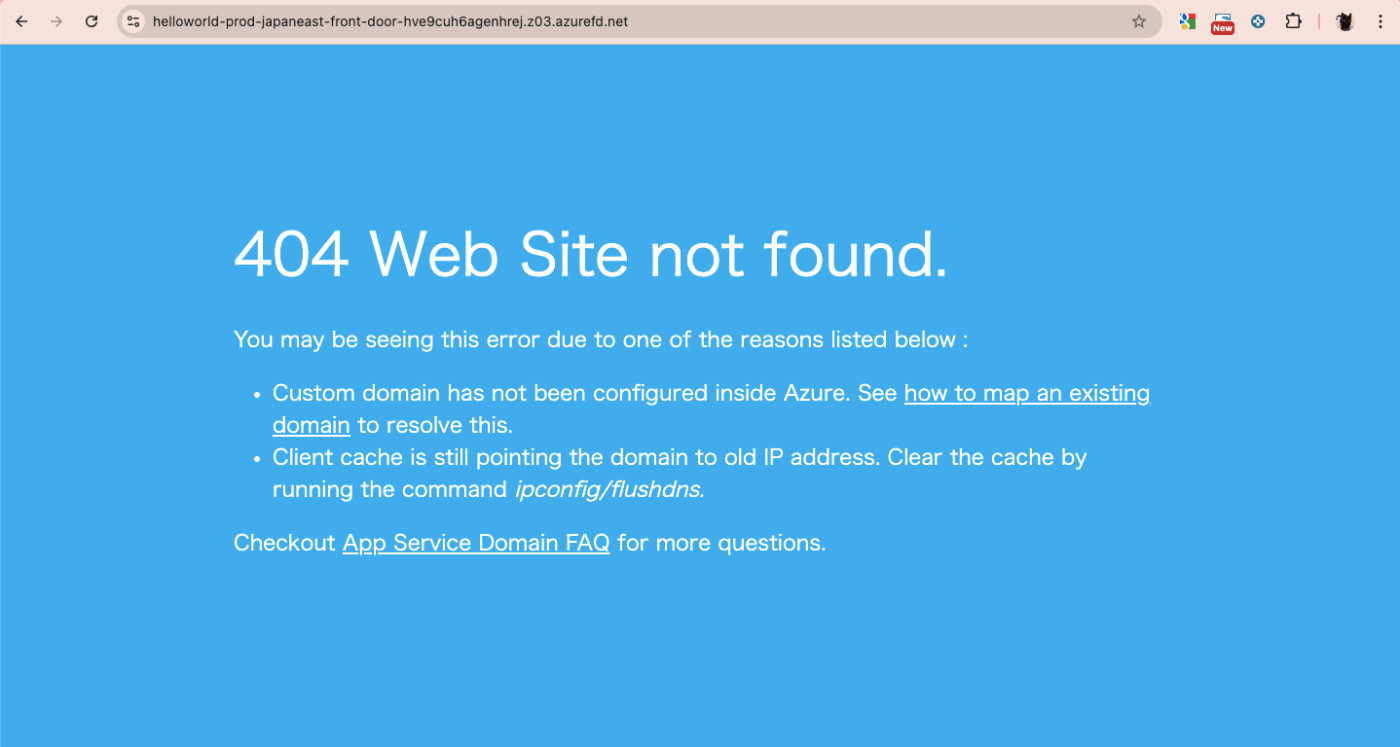Open the blue circular extension icon

[1258, 21]
